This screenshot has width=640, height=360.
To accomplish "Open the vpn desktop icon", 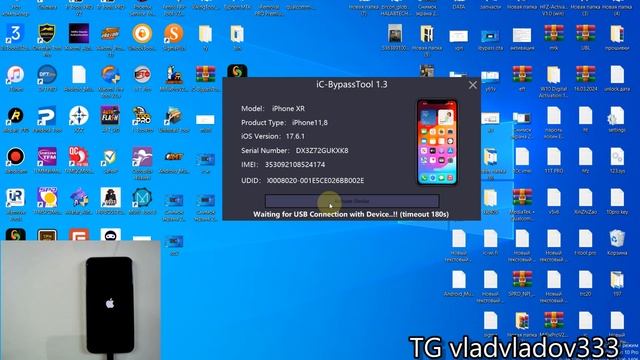I will pos(459,36).
